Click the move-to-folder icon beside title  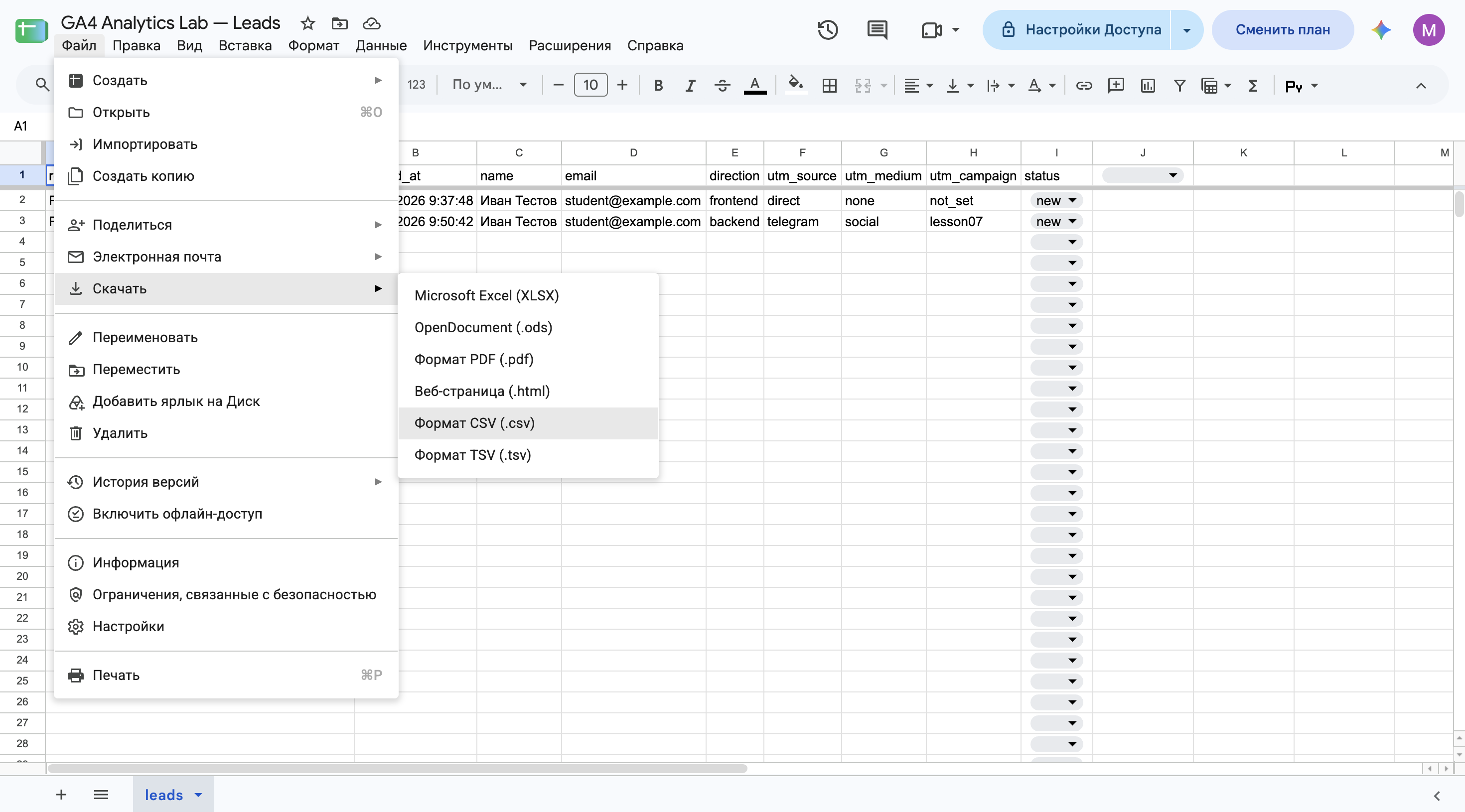click(x=339, y=23)
